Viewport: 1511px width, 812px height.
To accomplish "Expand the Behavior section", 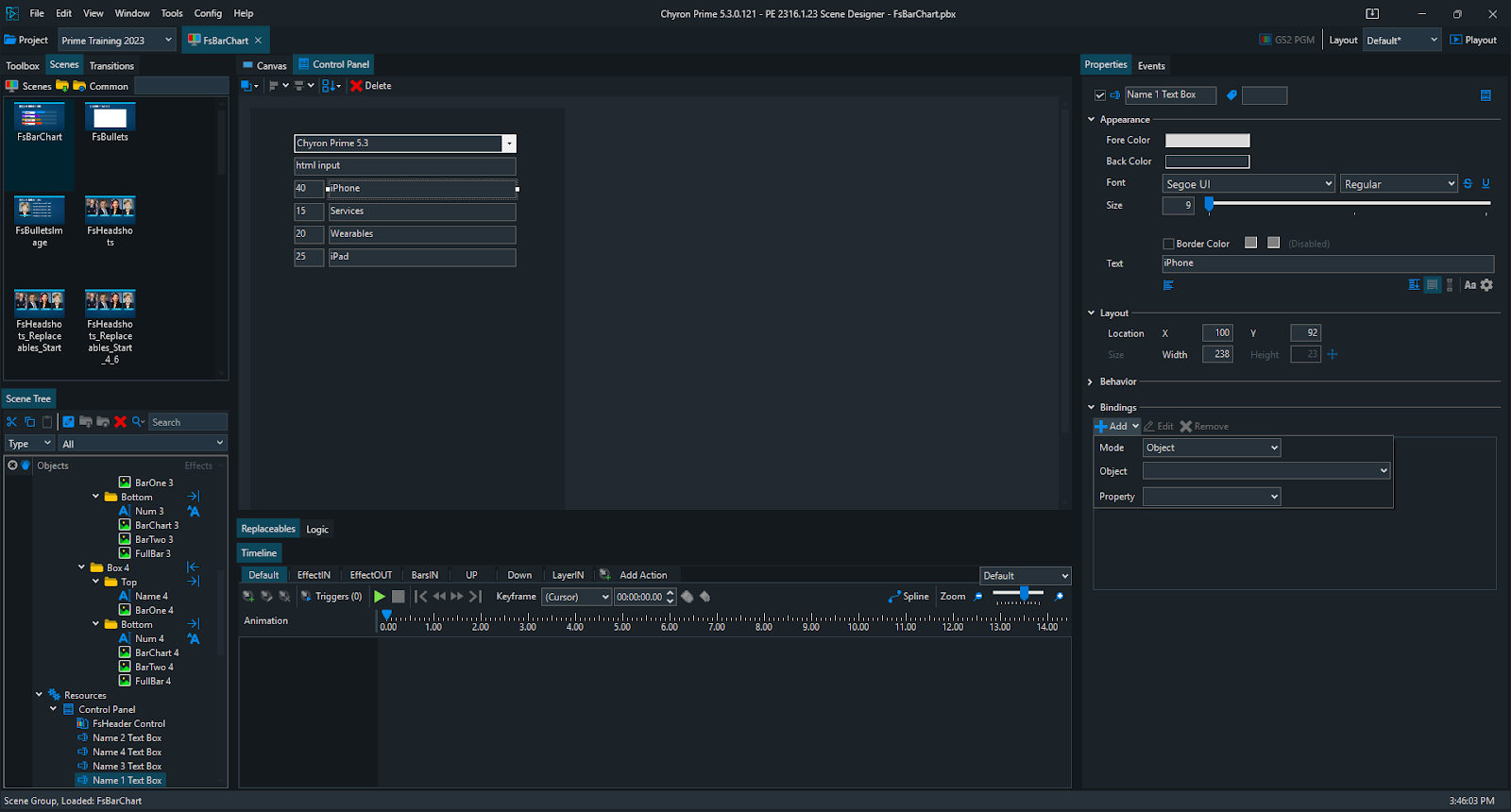I will 1091,382.
